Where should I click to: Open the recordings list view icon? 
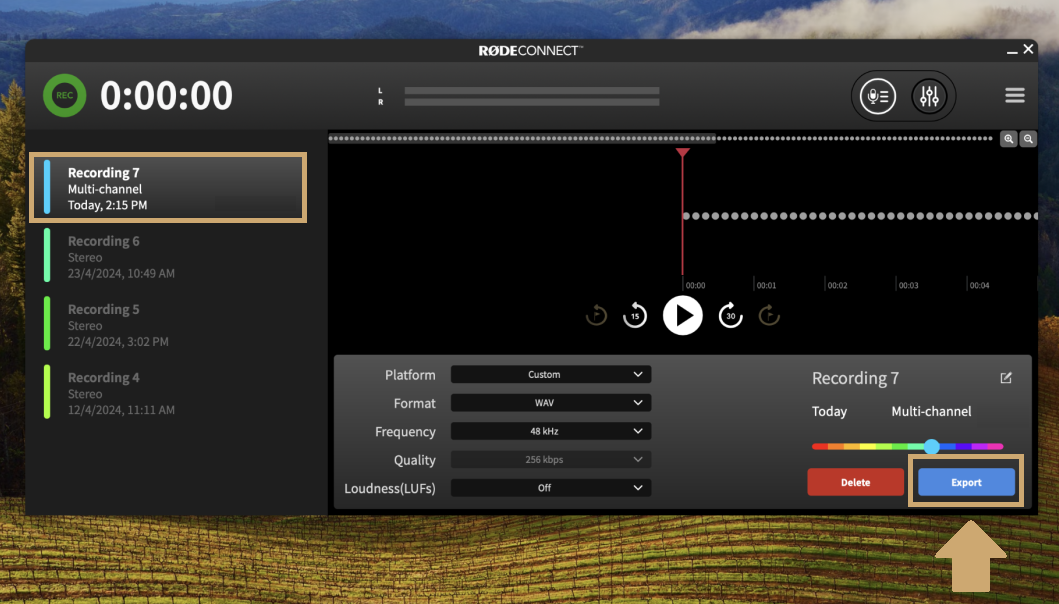click(878, 96)
